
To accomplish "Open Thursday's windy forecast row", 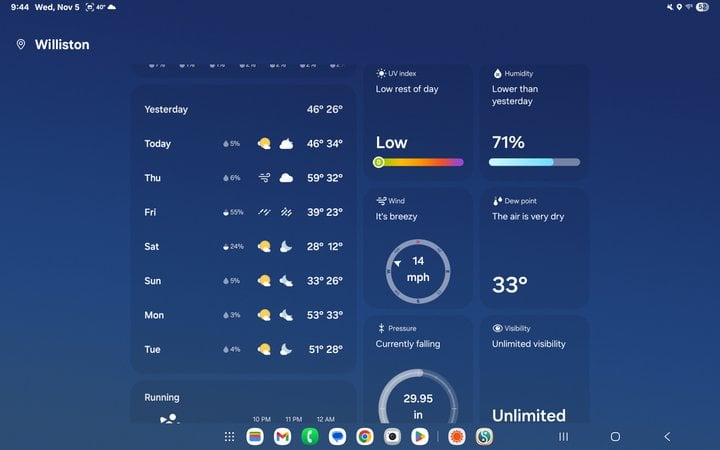I will 243,178.
